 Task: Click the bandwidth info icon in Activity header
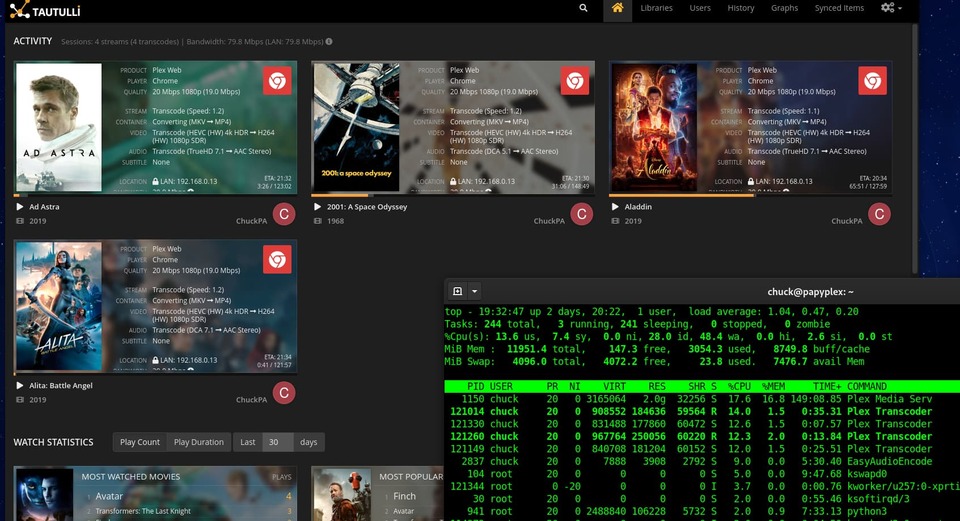329,42
